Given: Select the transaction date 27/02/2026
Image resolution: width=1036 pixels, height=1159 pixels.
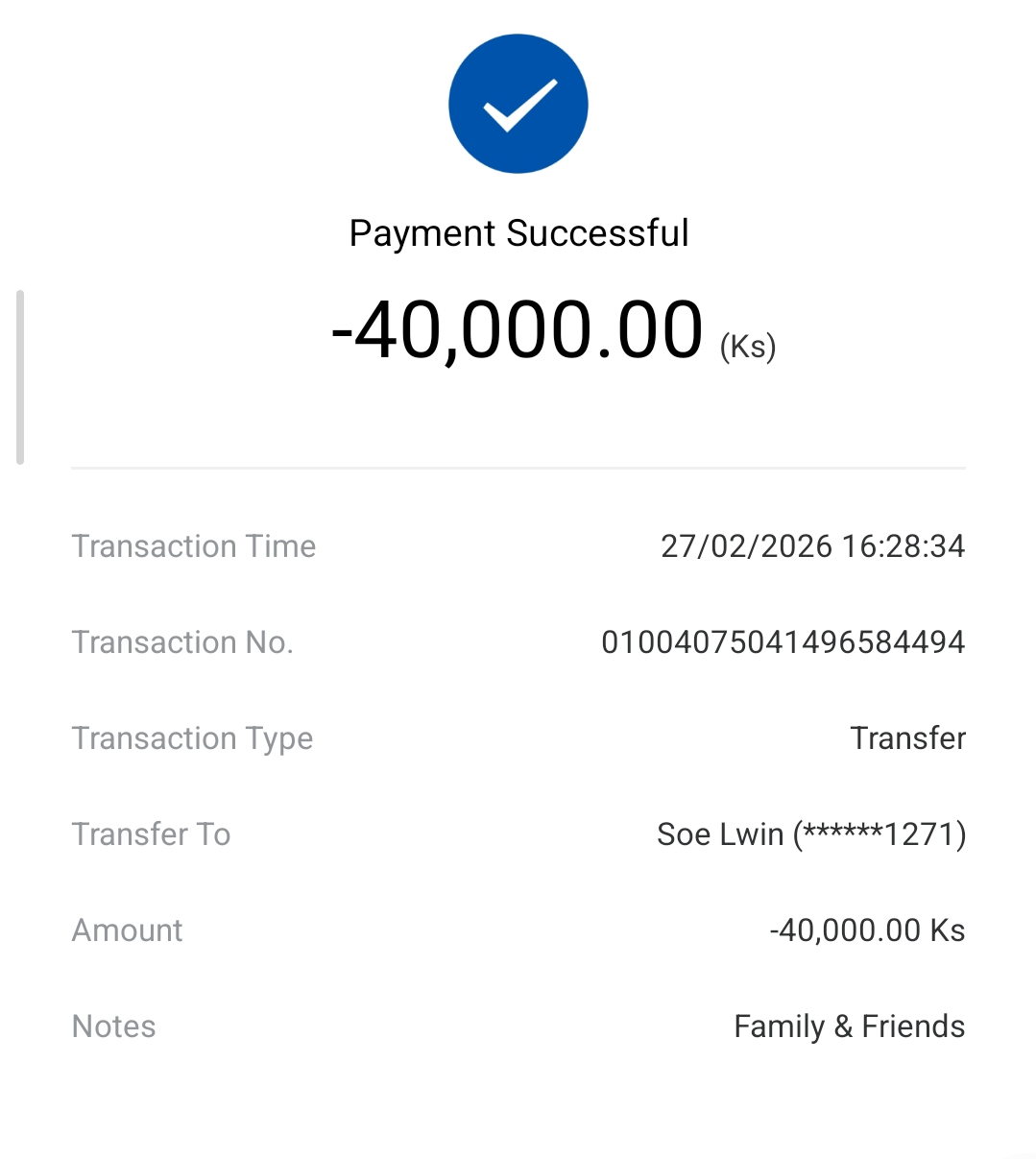Looking at the screenshot, I should point(746,546).
